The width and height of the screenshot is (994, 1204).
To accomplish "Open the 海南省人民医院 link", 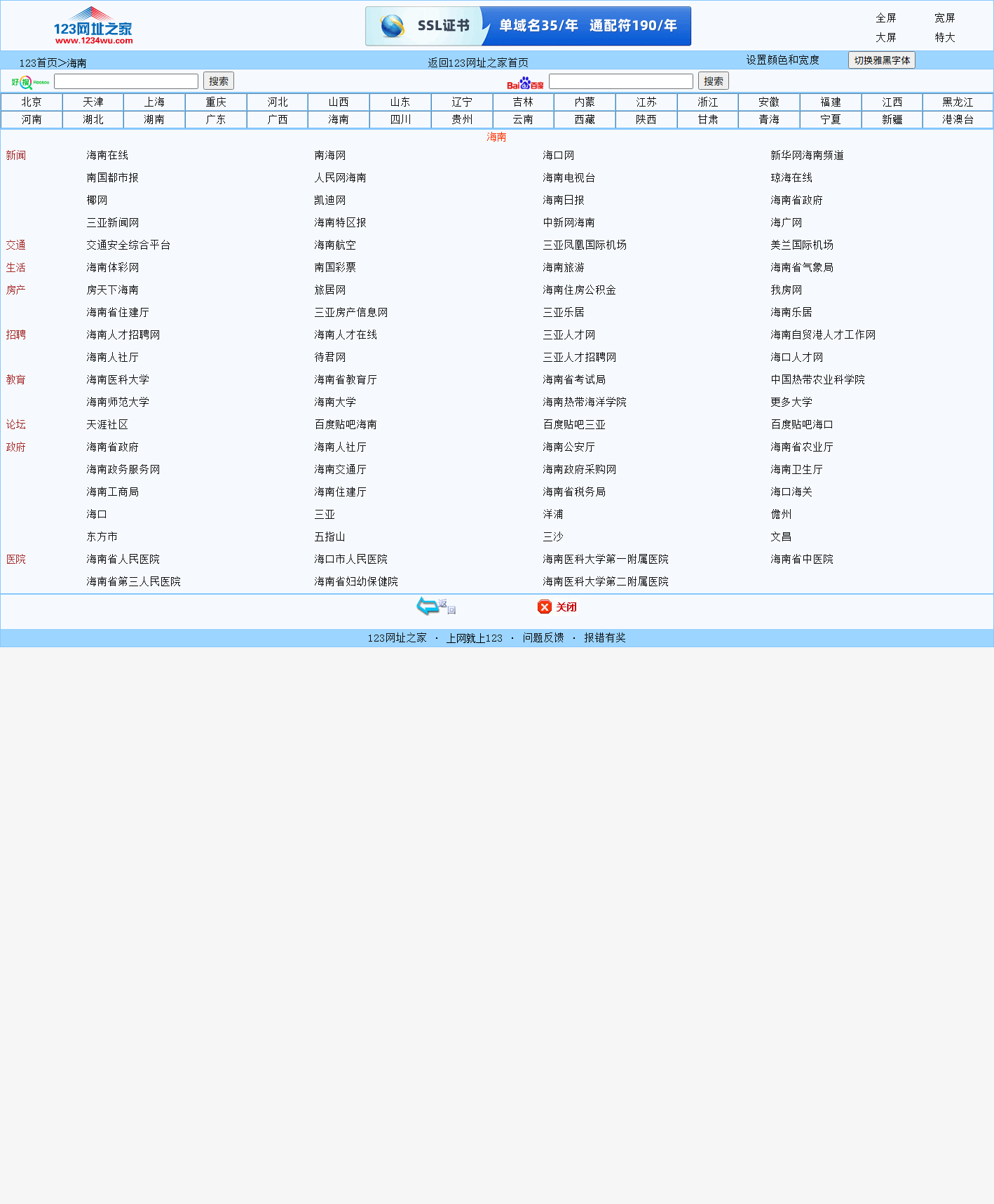I will (x=123, y=560).
